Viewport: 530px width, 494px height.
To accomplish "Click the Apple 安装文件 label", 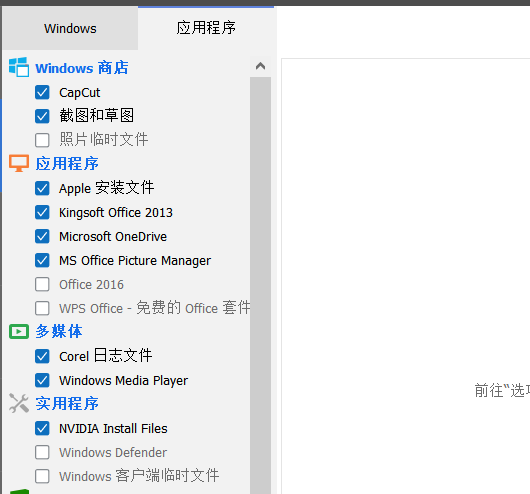I will pos(106,188).
